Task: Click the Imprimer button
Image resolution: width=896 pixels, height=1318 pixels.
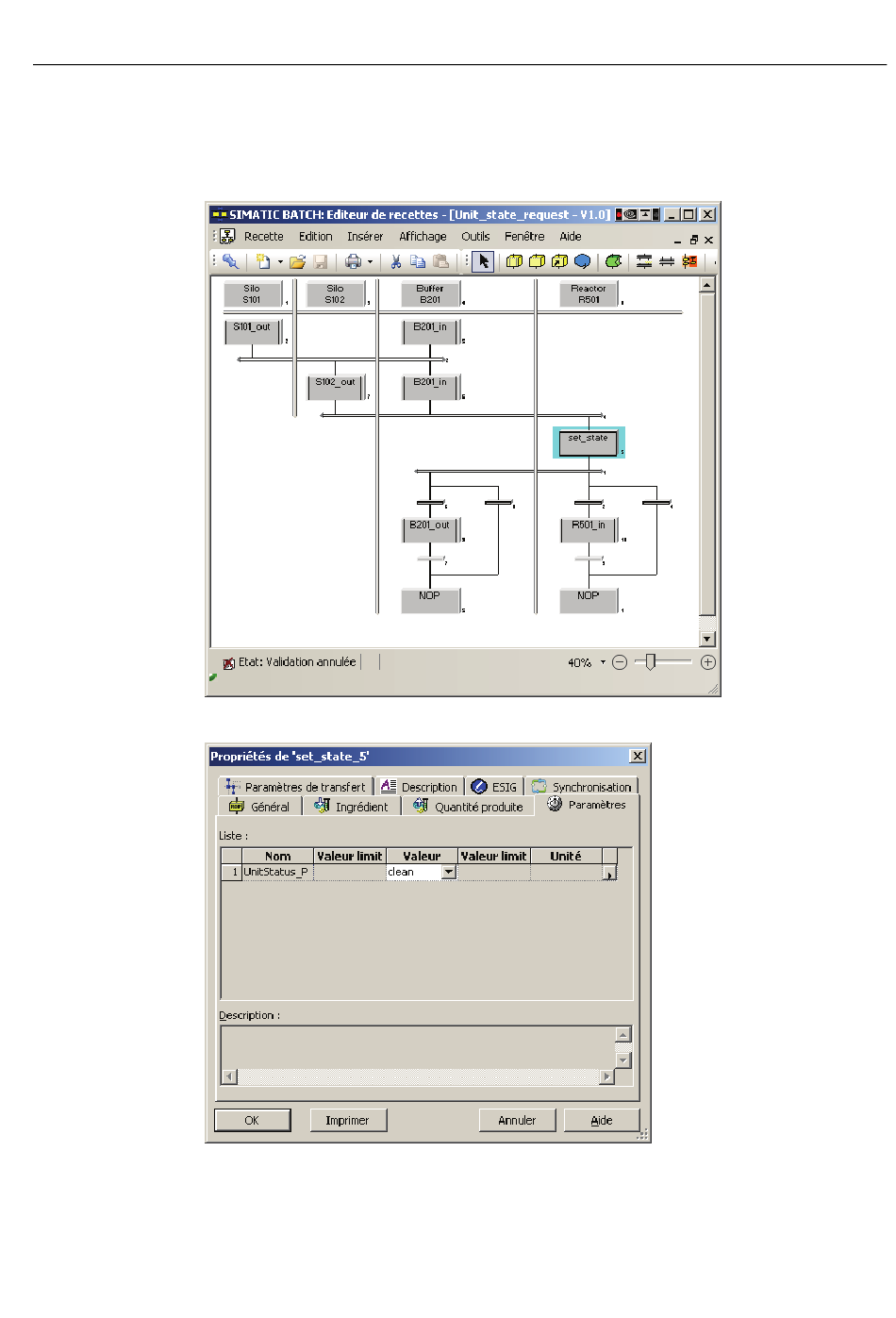Action: pos(348,1120)
